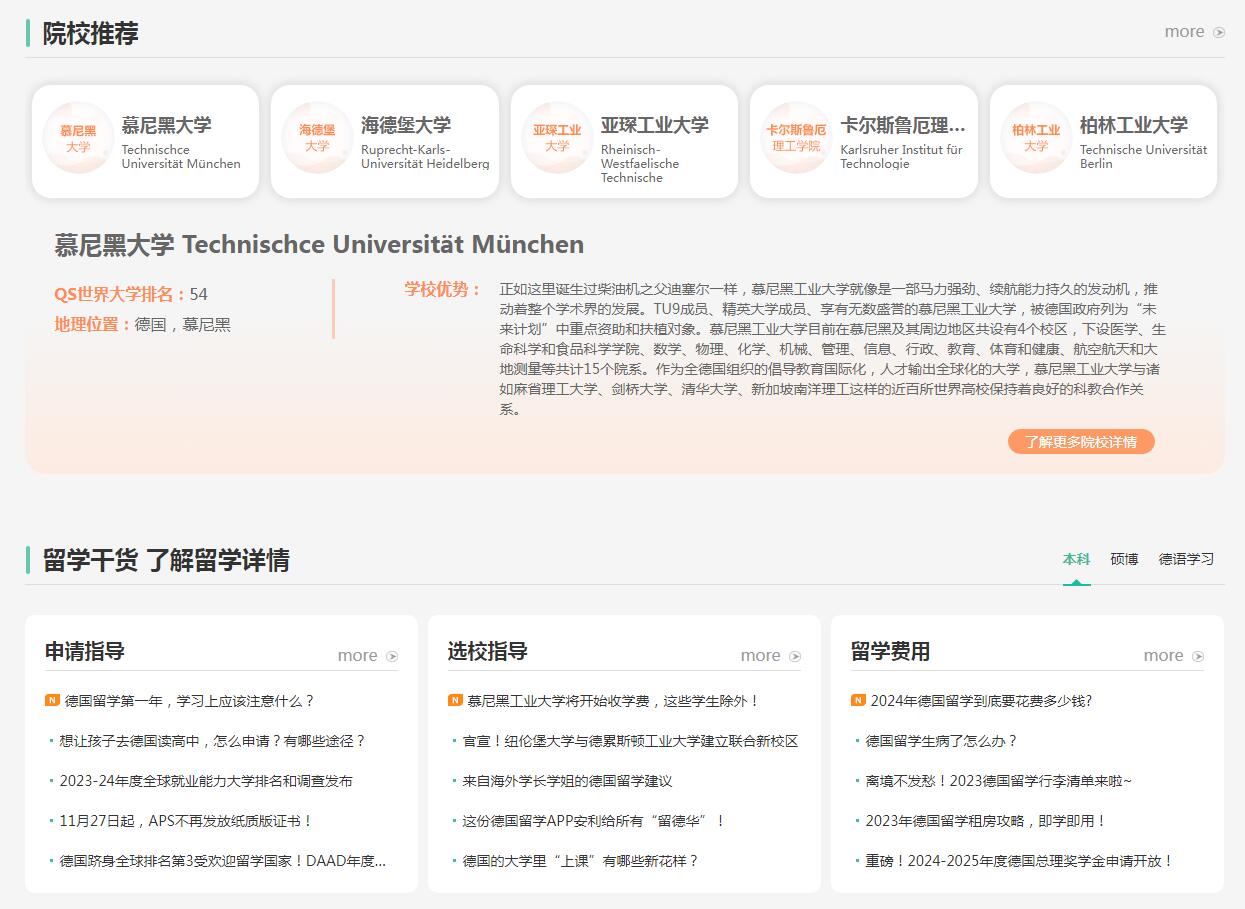Open 德国跻身全球排名第3受欢迎留学国家 article

tap(222, 861)
